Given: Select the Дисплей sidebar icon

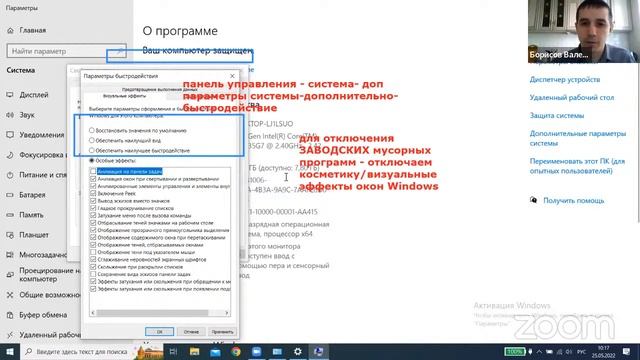Looking at the screenshot, I should tap(10, 95).
